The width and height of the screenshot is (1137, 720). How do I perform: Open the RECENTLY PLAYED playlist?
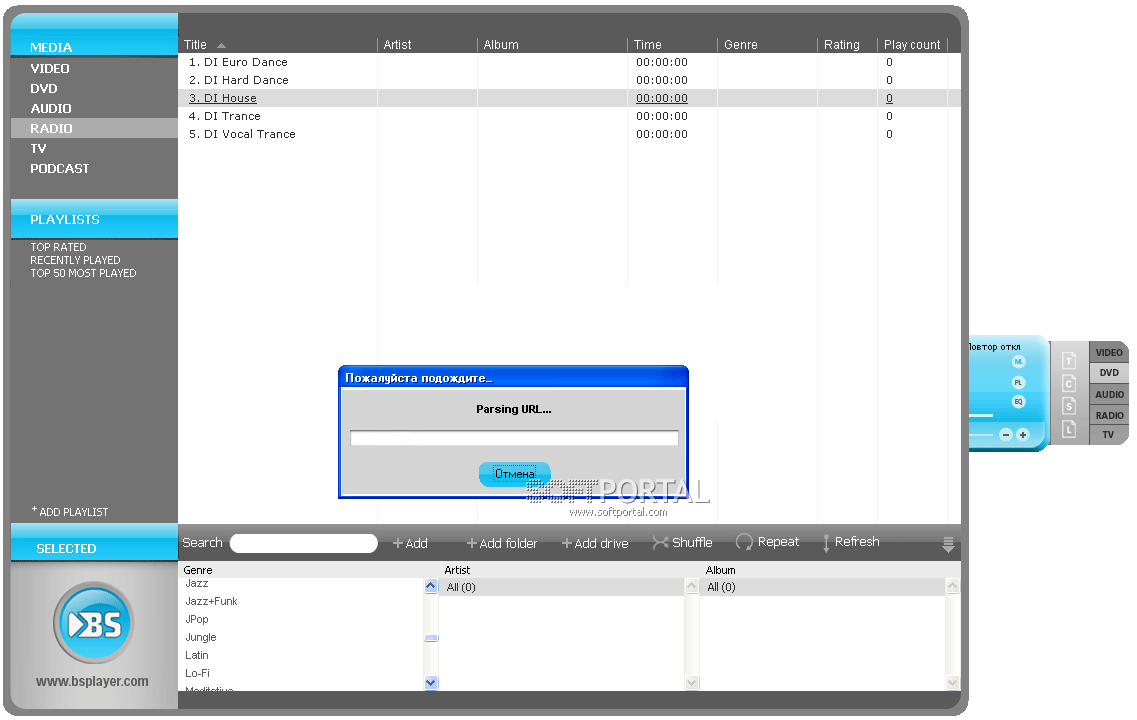pyautogui.click(x=75, y=260)
